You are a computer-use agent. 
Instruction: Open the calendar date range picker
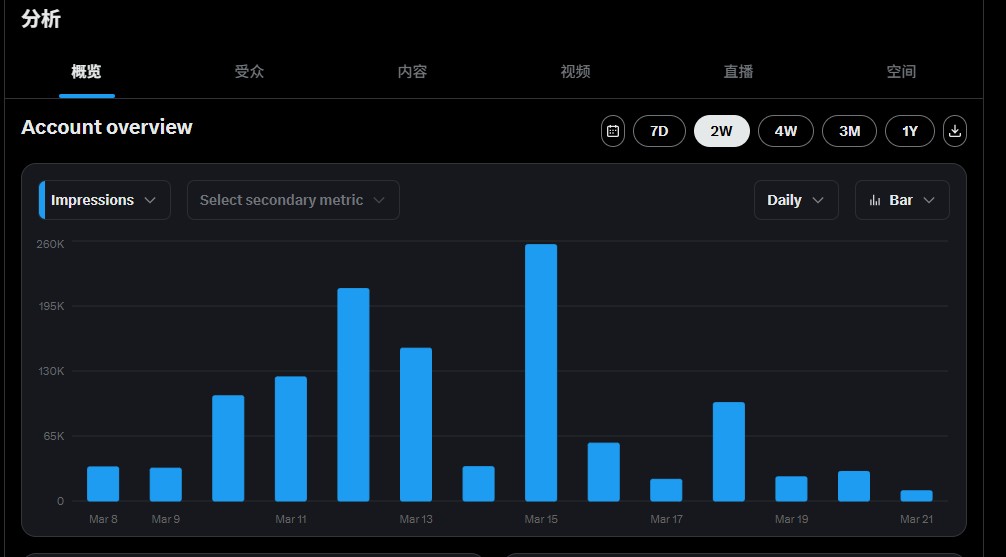[613, 131]
